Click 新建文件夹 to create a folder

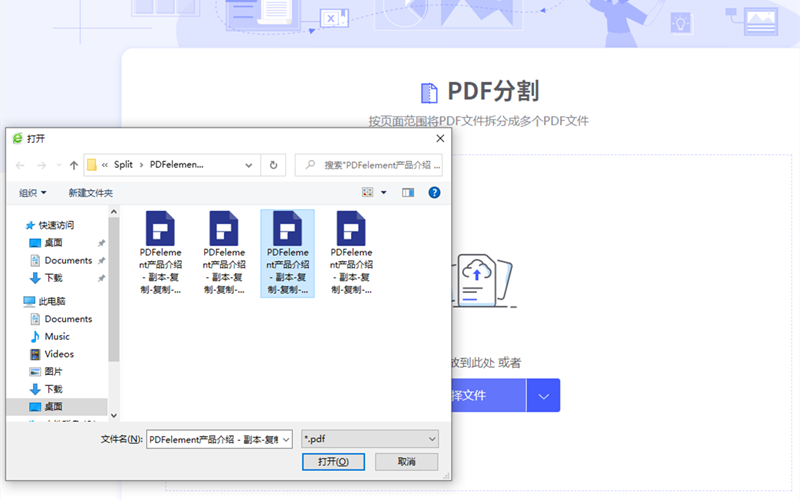(90, 192)
